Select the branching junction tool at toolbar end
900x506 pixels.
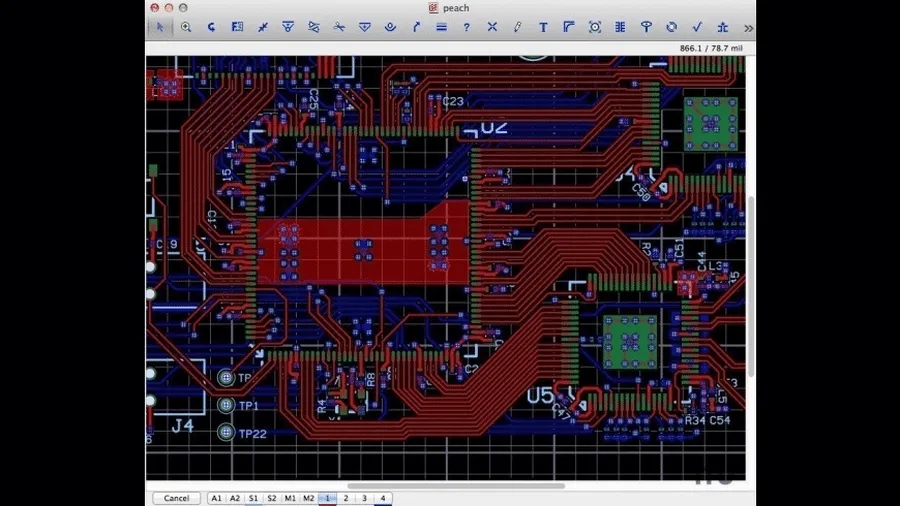pyautogui.click(x=723, y=27)
